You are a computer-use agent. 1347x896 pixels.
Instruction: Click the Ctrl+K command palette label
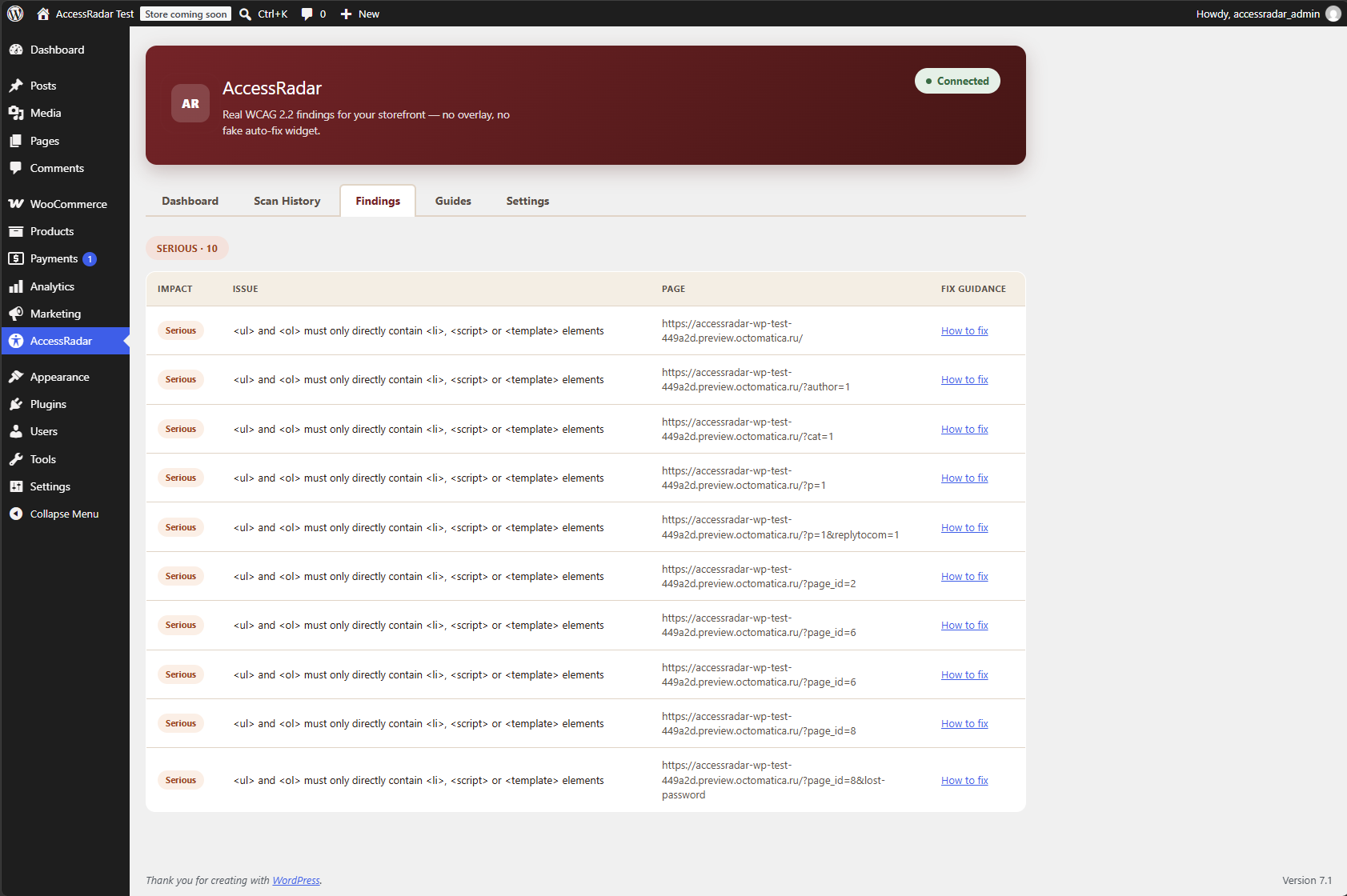pos(272,14)
